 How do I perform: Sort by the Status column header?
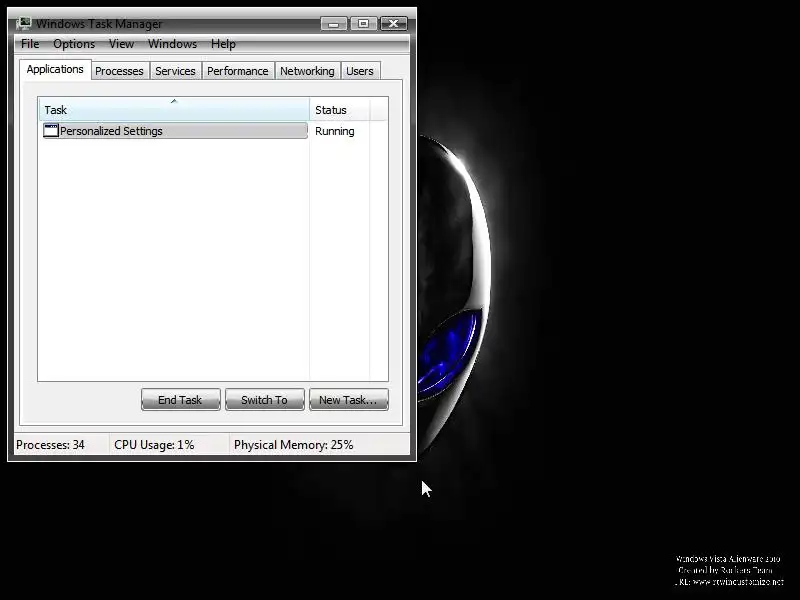339,110
